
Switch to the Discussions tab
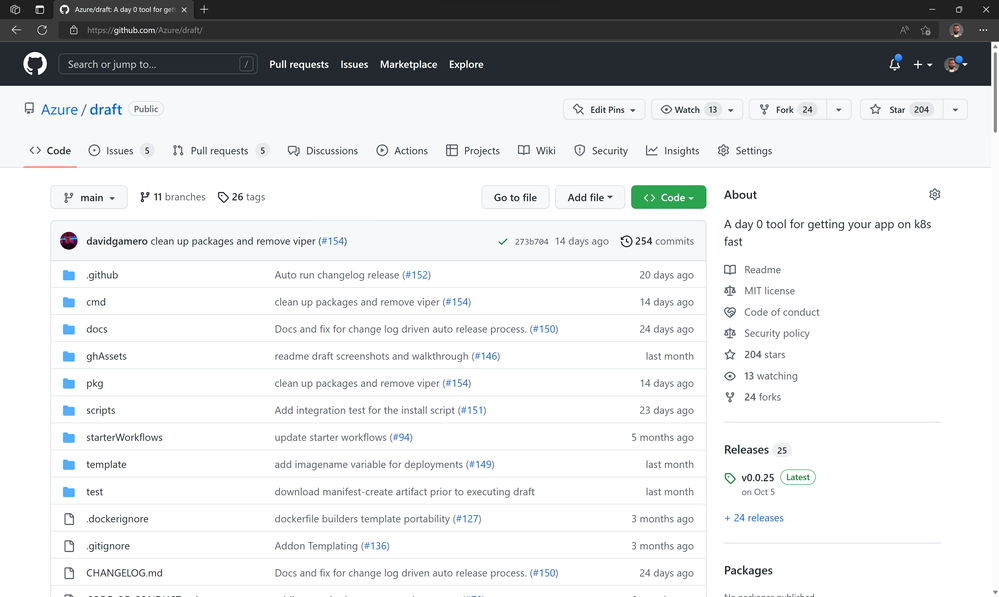pos(323,151)
